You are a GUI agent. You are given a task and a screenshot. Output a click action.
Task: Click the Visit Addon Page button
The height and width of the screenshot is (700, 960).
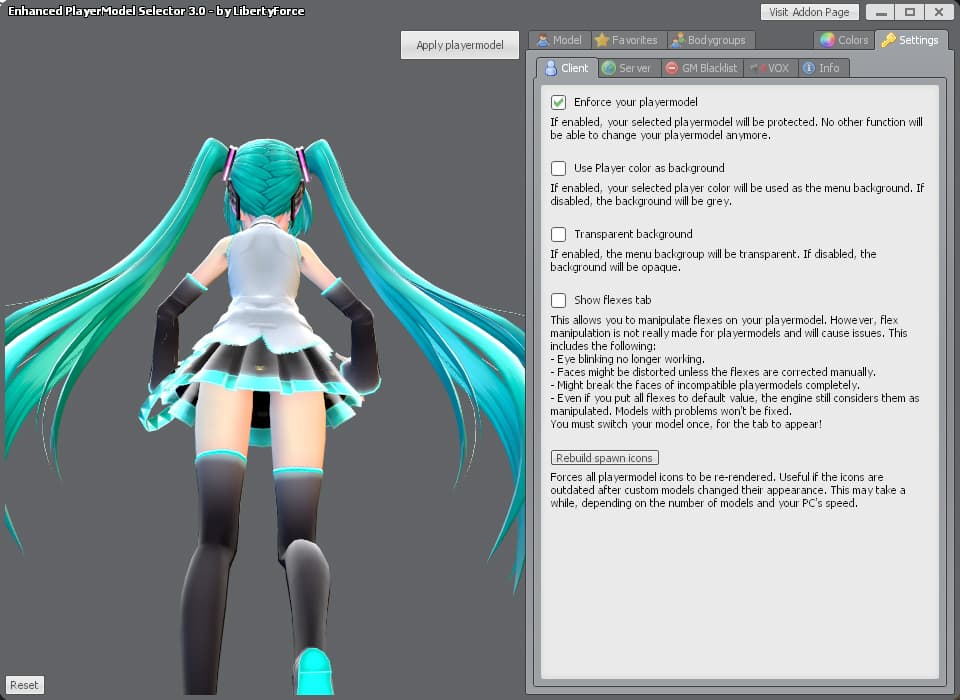click(x=809, y=12)
